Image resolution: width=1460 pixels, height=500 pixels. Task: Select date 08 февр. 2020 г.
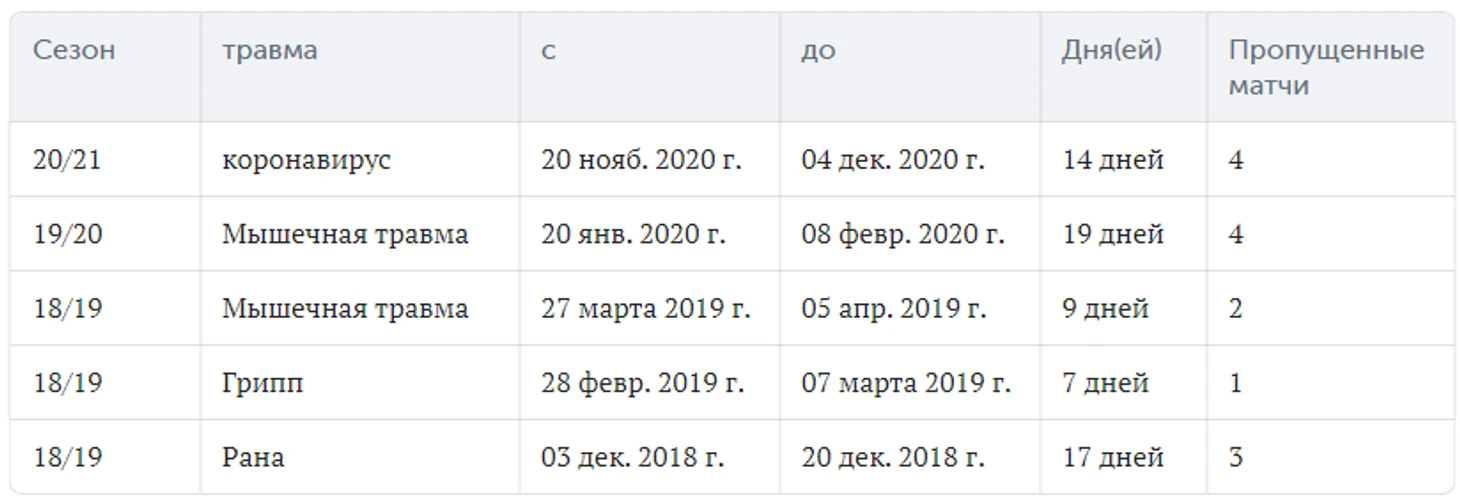pyautogui.click(x=903, y=234)
